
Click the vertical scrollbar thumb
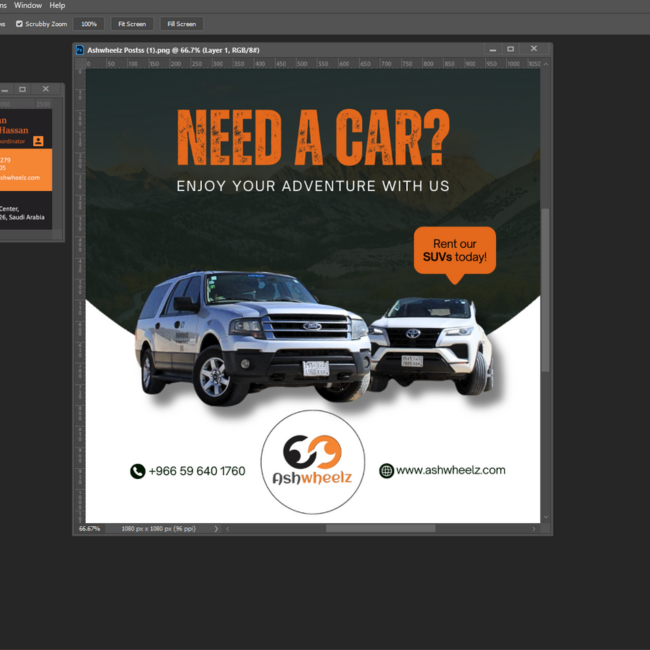(x=546, y=290)
